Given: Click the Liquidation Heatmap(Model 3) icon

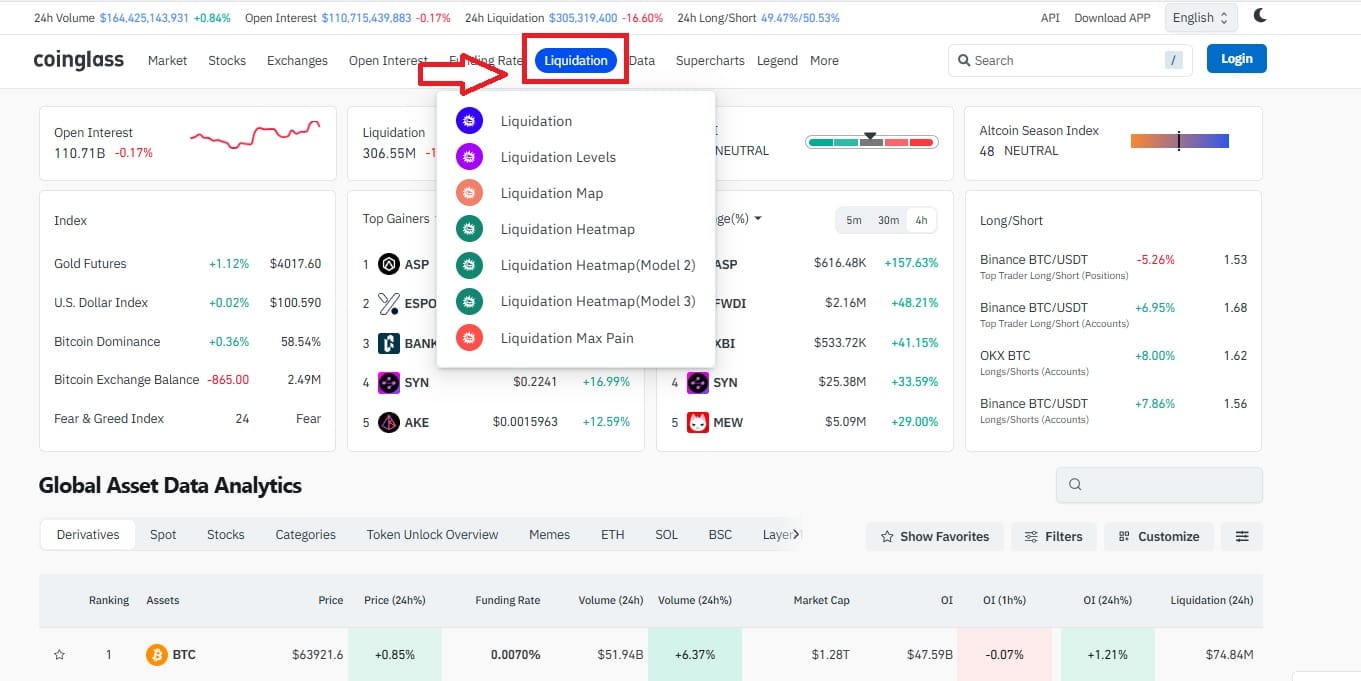Looking at the screenshot, I should 470,301.
